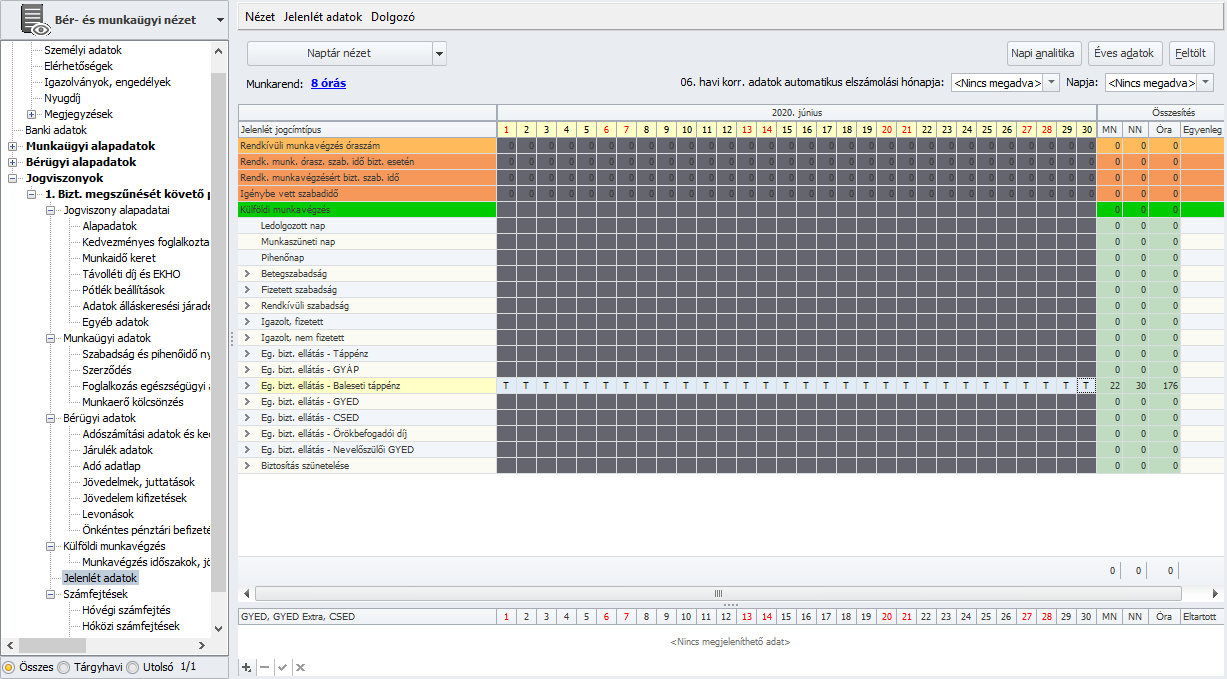The width and height of the screenshot is (1227, 679).
Task: Click the horizontal scrollbar thumb of calendar grid
Action: pyautogui.click(x=718, y=593)
